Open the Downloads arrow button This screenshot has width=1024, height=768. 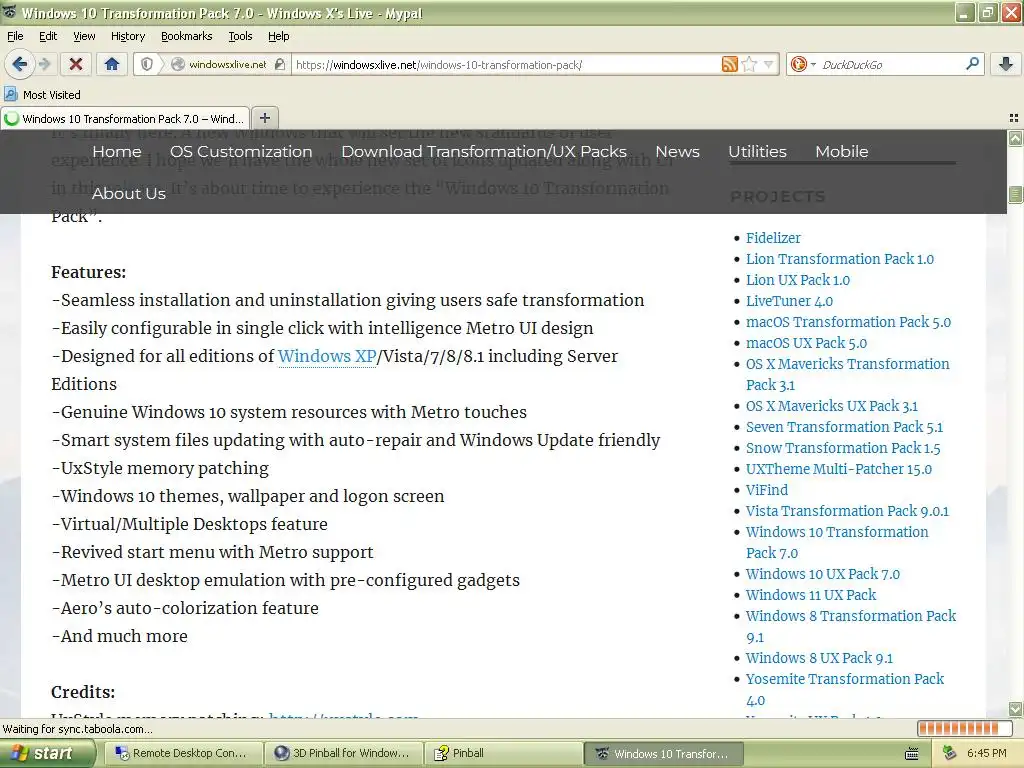point(1006,64)
